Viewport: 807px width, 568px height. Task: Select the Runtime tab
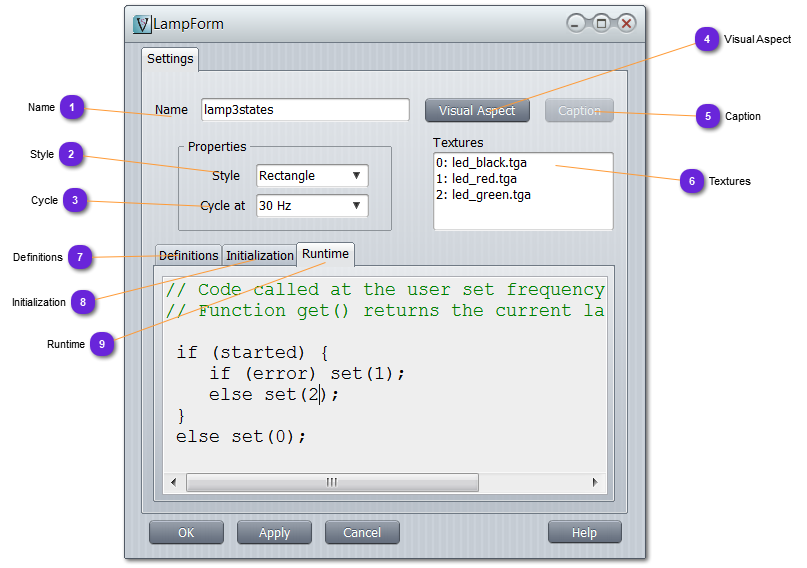(x=325, y=255)
